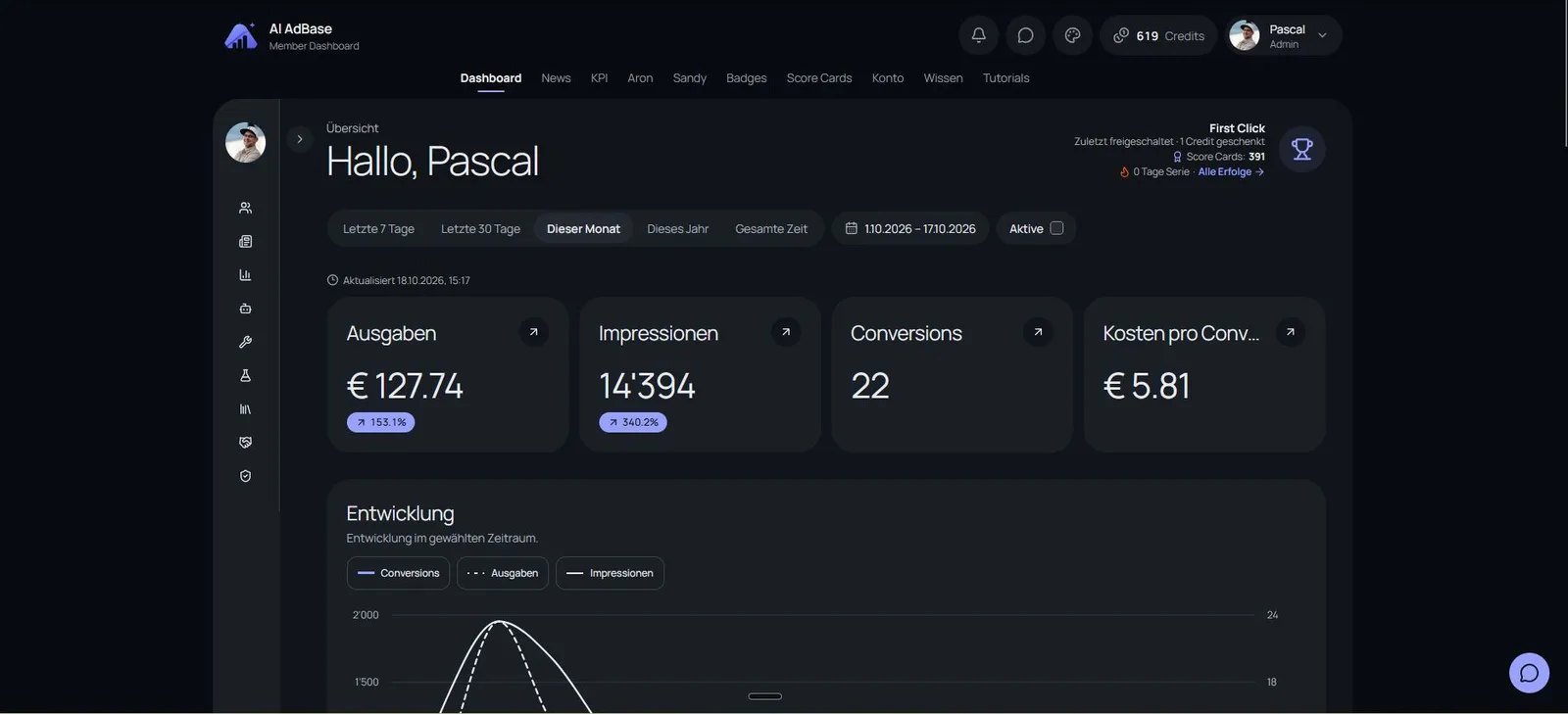
Task: Open the handshake icon in sidebar
Action: [245, 443]
